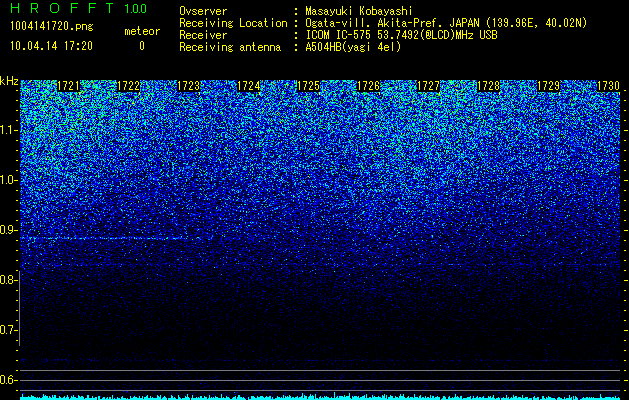Click the 1723 time marker label
This screenshot has width=629, height=400.
189,86
